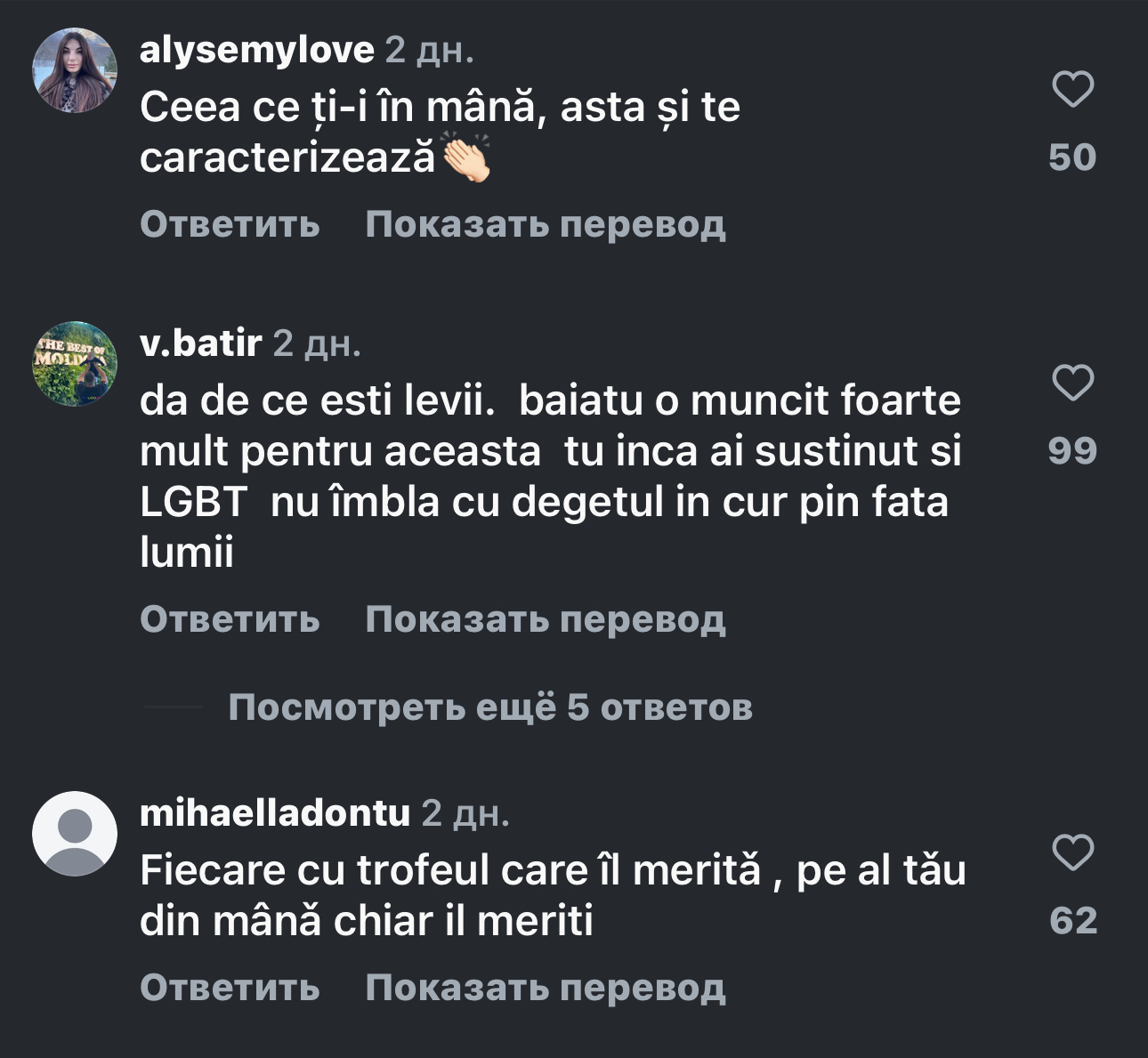The width and height of the screenshot is (1148, 1058).
Task: Open the 99 likes list on v.batir's comment
Action: (1072, 451)
